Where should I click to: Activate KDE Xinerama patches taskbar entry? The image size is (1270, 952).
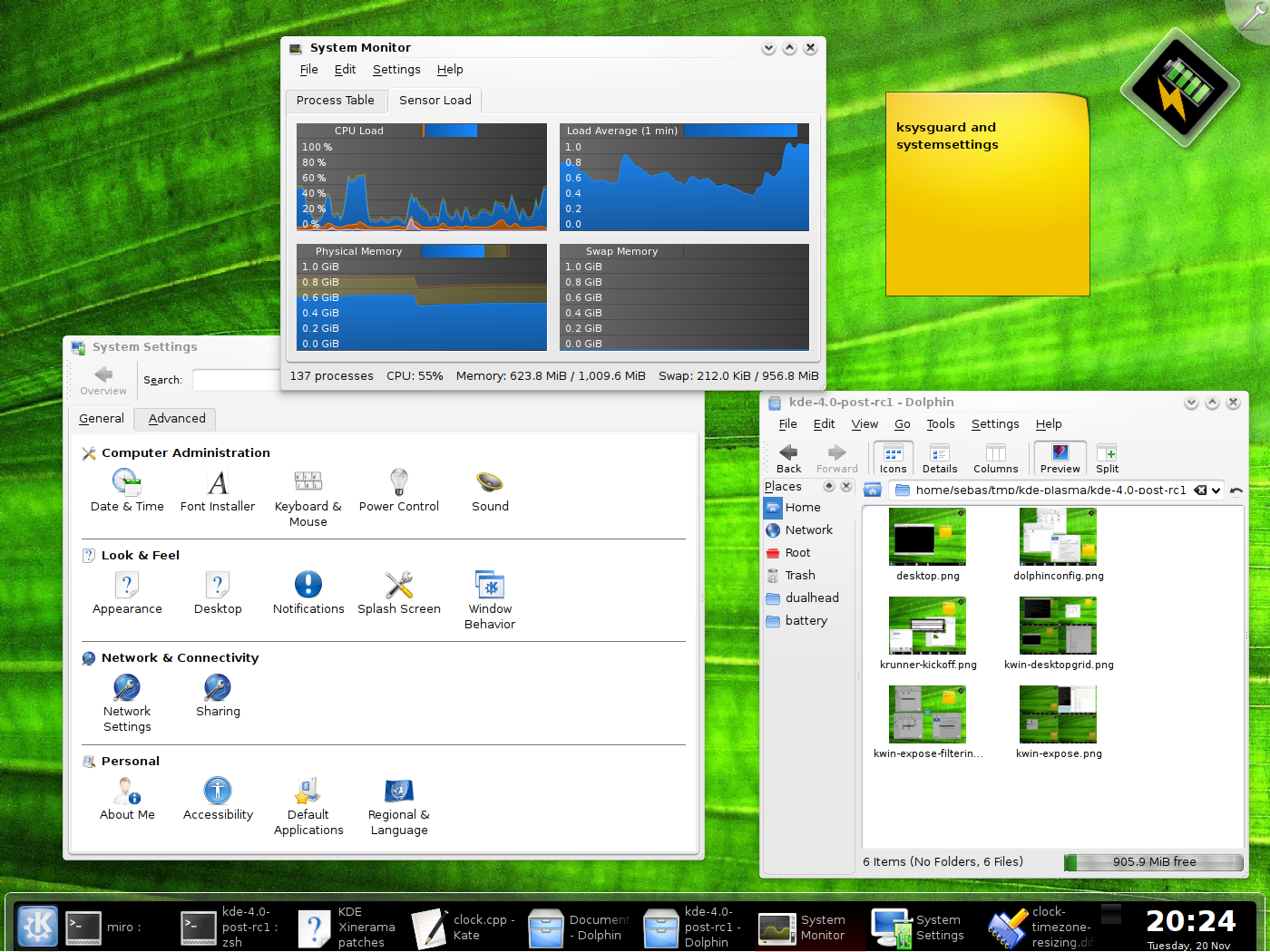[348, 928]
